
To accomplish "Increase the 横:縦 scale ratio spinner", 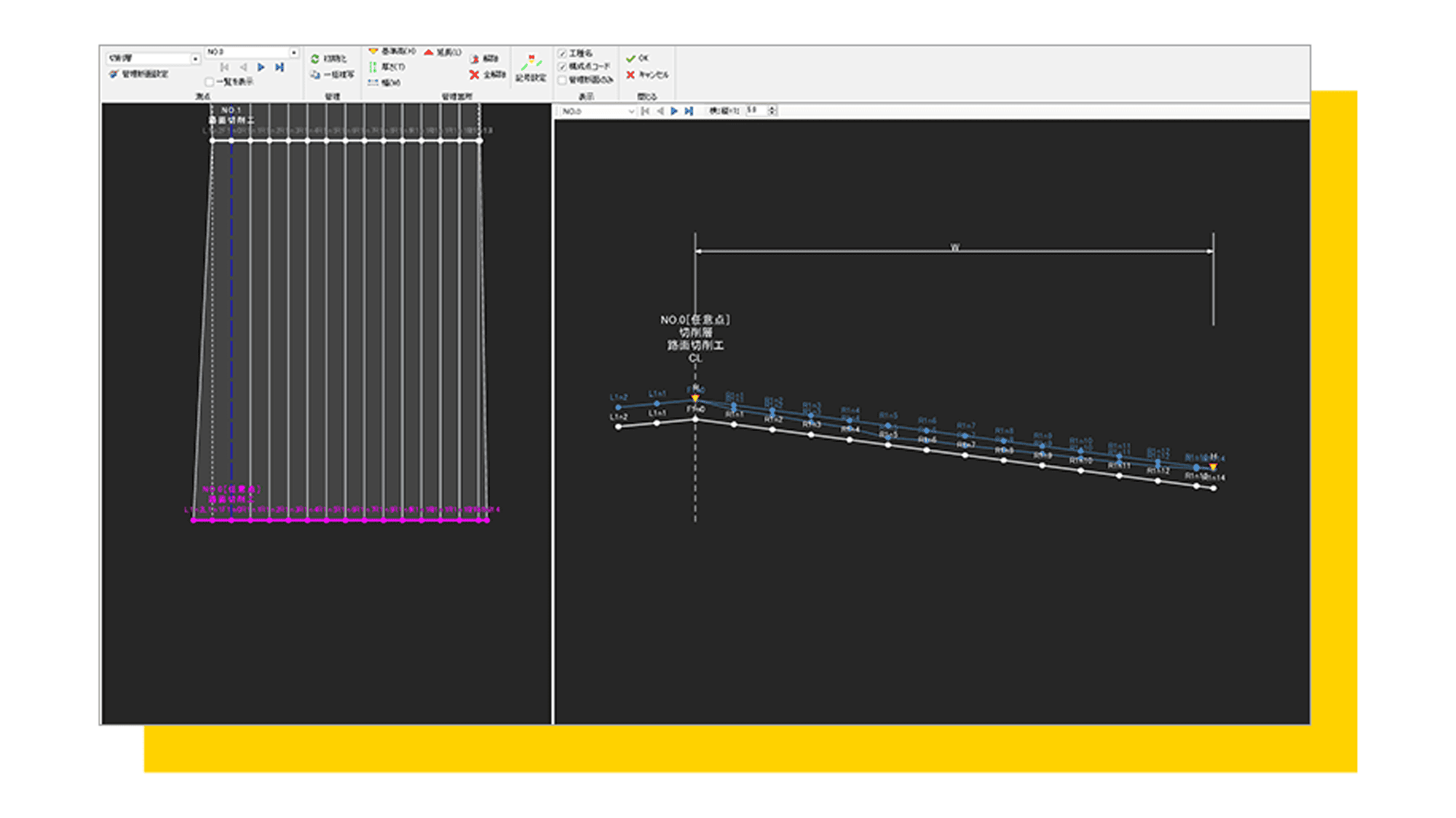I will pos(772,108).
